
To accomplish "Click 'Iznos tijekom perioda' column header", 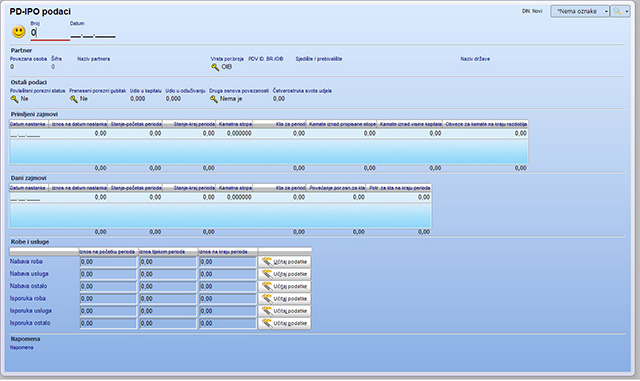I will tap(168, 252).
